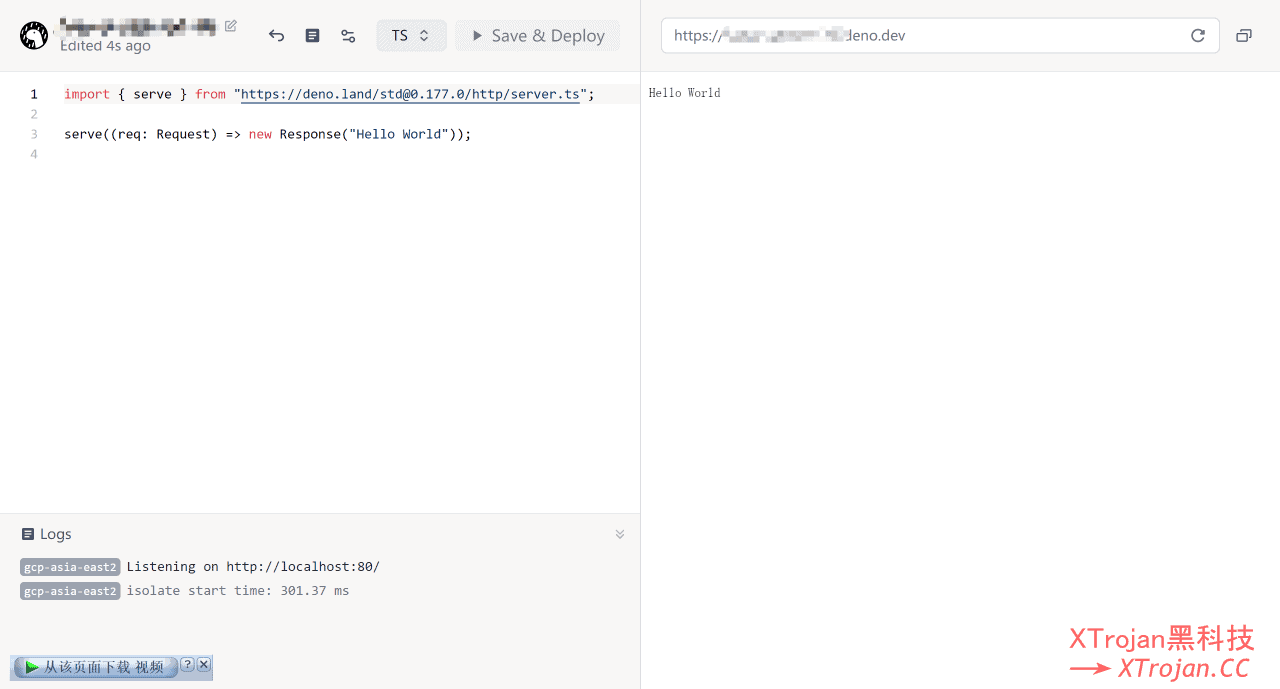The image size is (1280, 689).
Task: Open preview in new window icon
Action: (x=1244, y=36)
